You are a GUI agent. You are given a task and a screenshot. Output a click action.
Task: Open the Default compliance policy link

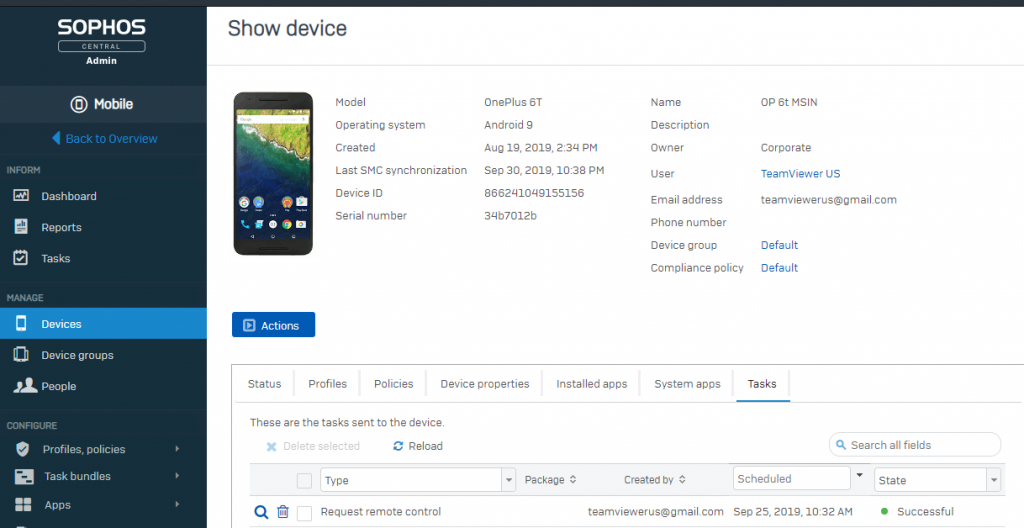779,268
